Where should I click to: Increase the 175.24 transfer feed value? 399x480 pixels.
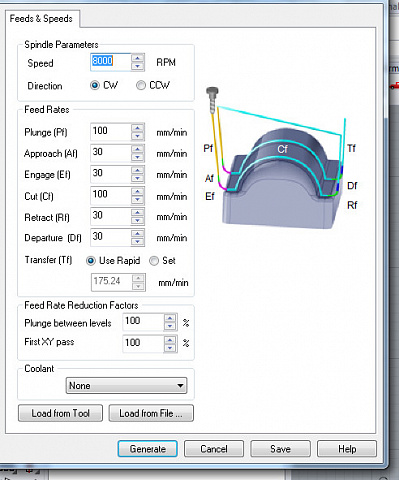tap(138, 278)
